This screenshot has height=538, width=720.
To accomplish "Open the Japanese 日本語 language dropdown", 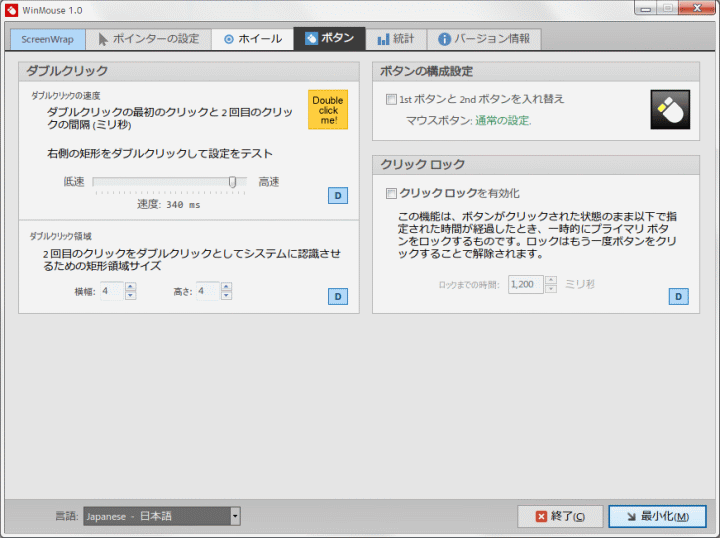I will 162,516.
